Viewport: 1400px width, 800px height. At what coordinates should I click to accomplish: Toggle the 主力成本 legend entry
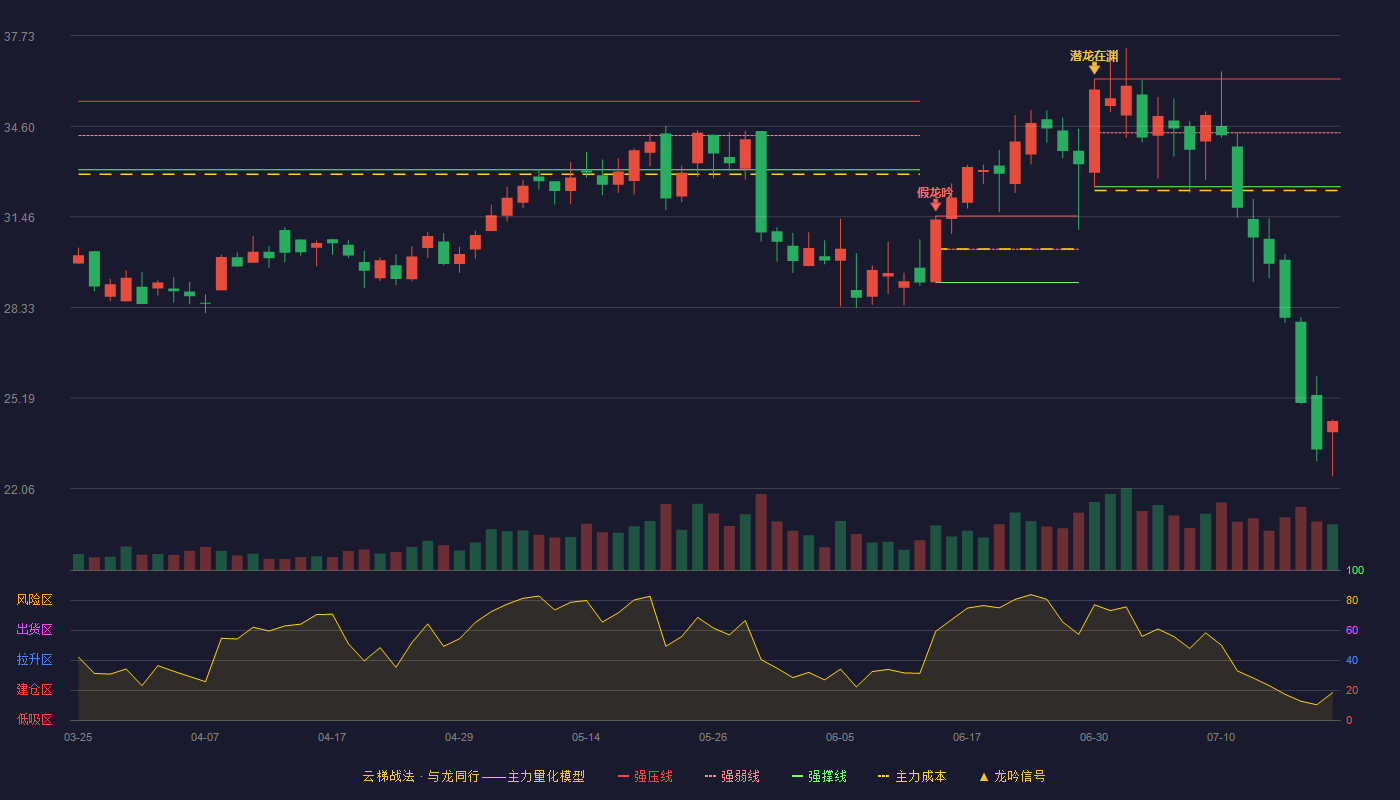click(911, 776)
